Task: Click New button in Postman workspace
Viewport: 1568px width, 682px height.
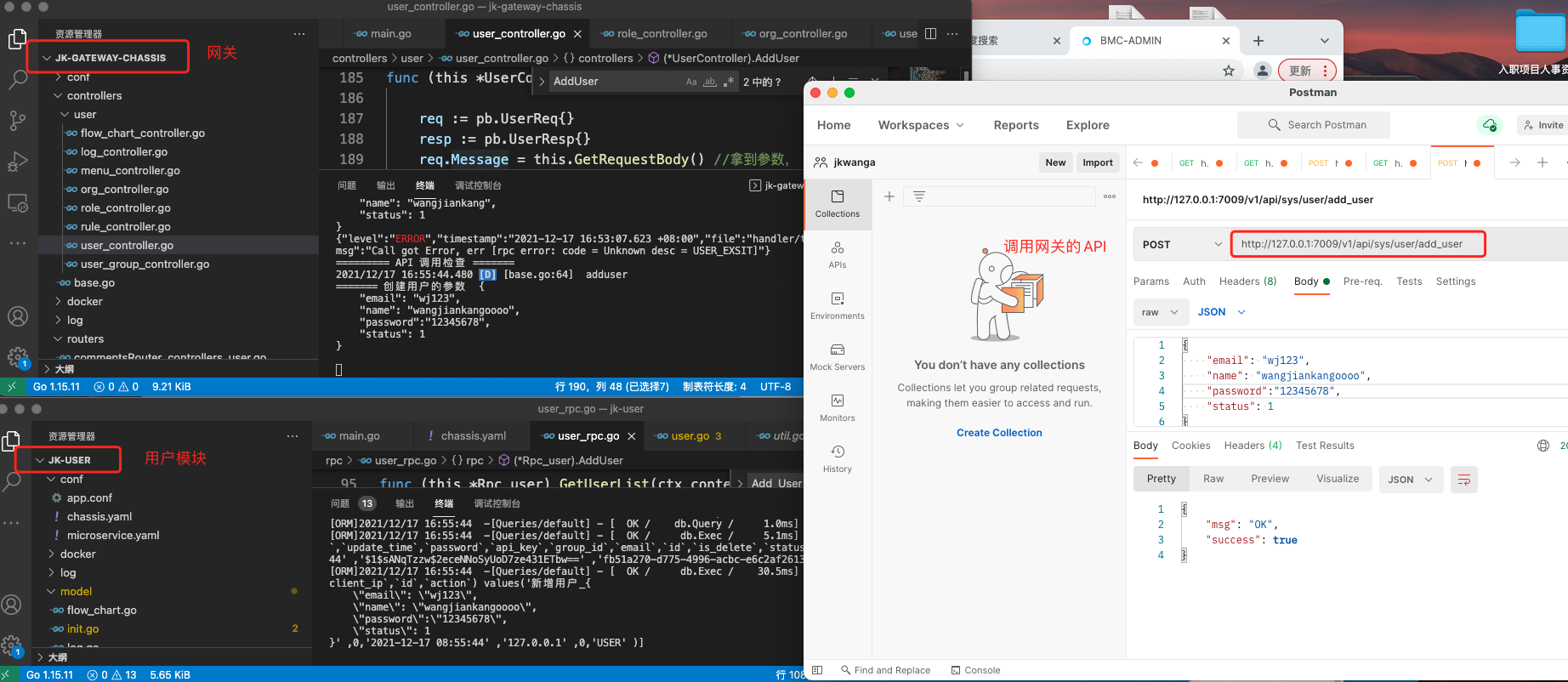Action: pyautogui.click(x=1055, y=162)
